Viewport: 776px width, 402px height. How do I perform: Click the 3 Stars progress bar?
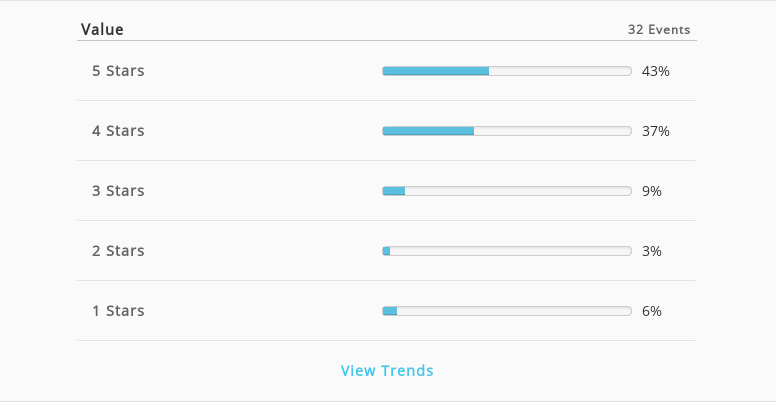507,191
